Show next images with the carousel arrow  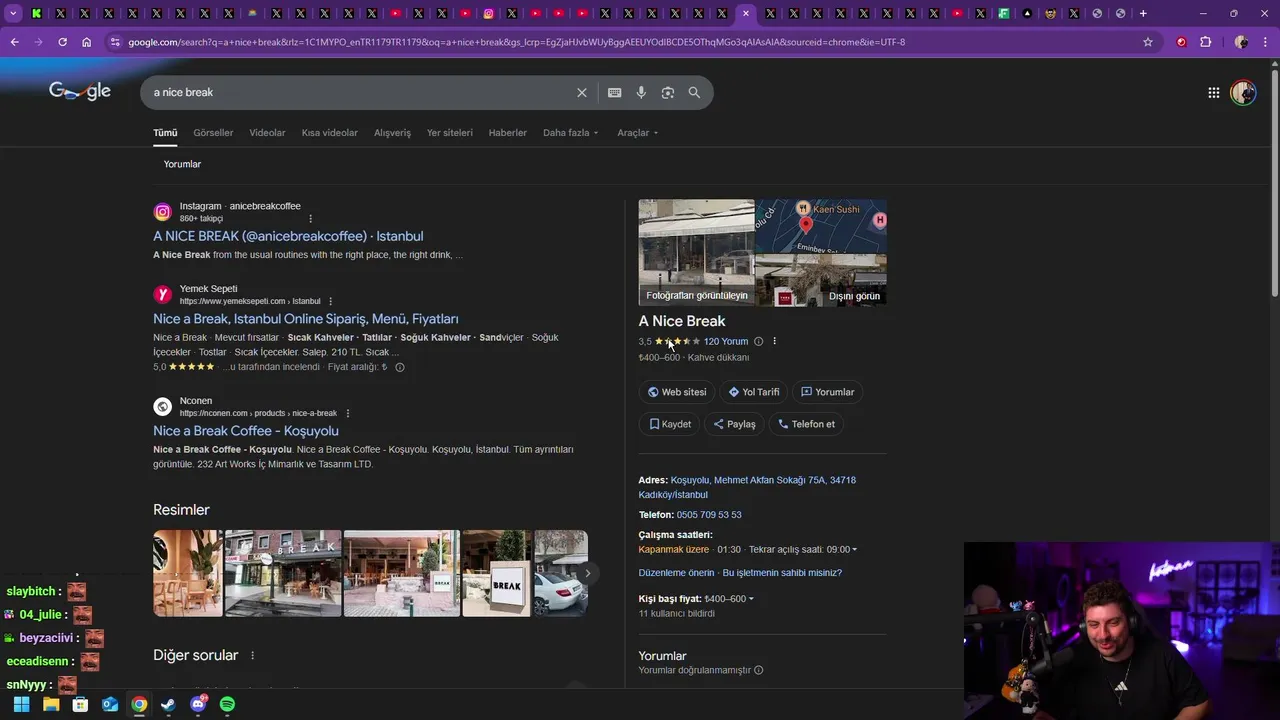click(588, 573)
